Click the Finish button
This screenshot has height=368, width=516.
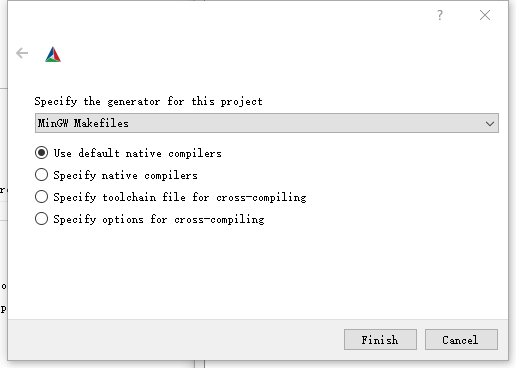(380, 340)
